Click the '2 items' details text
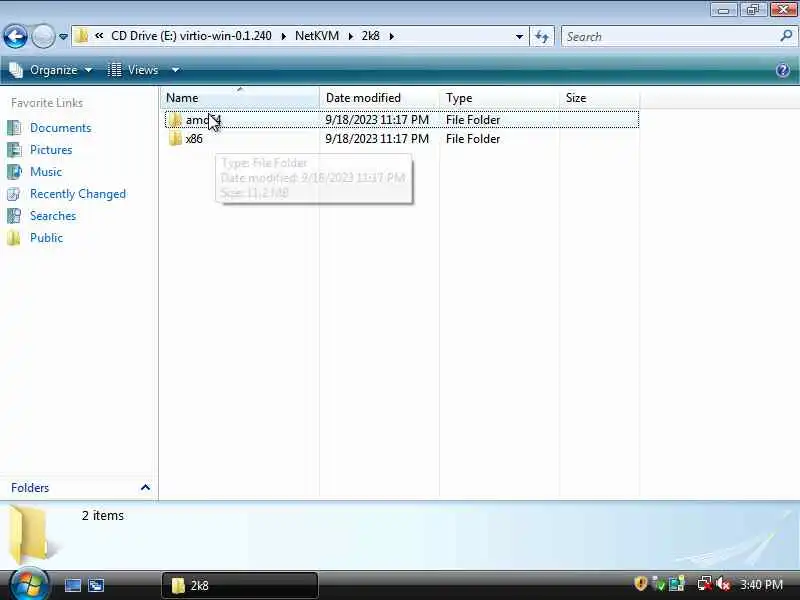This screenshot has height=600, width=800. (x=103, y=516)
